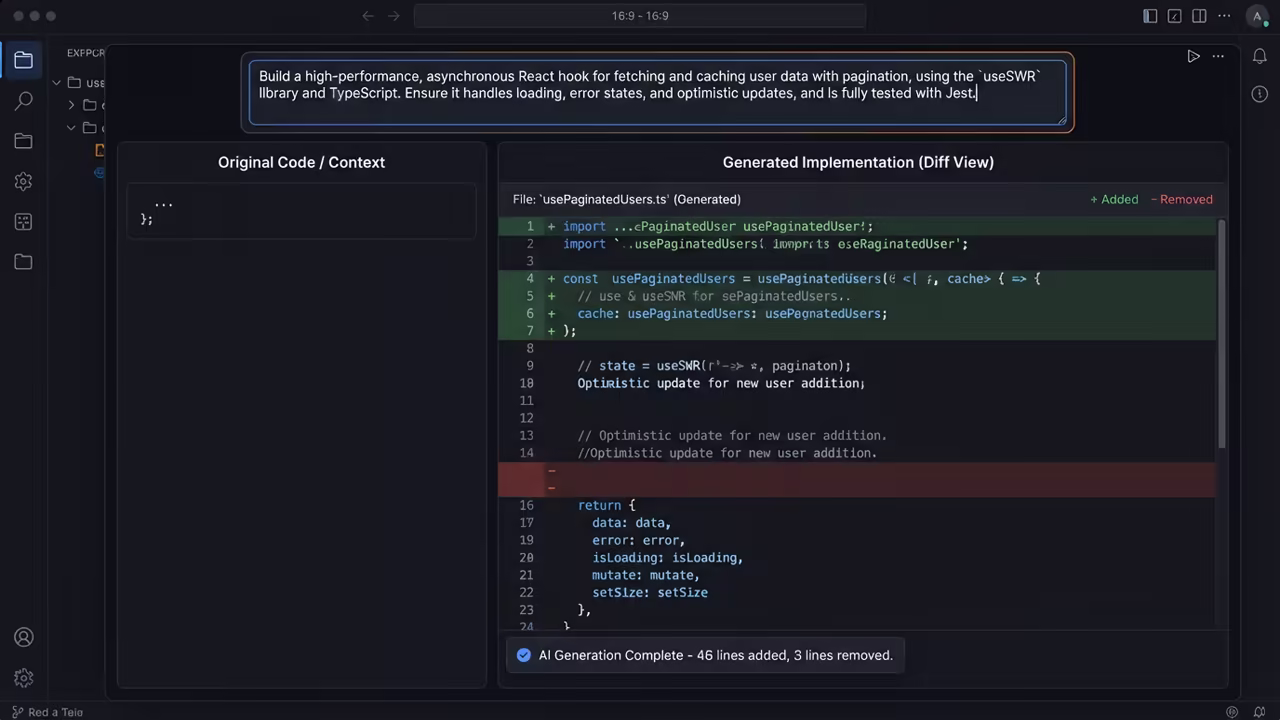
Task: Click line 22 'setSize: setSize'
Action: (x=650, y=593)
